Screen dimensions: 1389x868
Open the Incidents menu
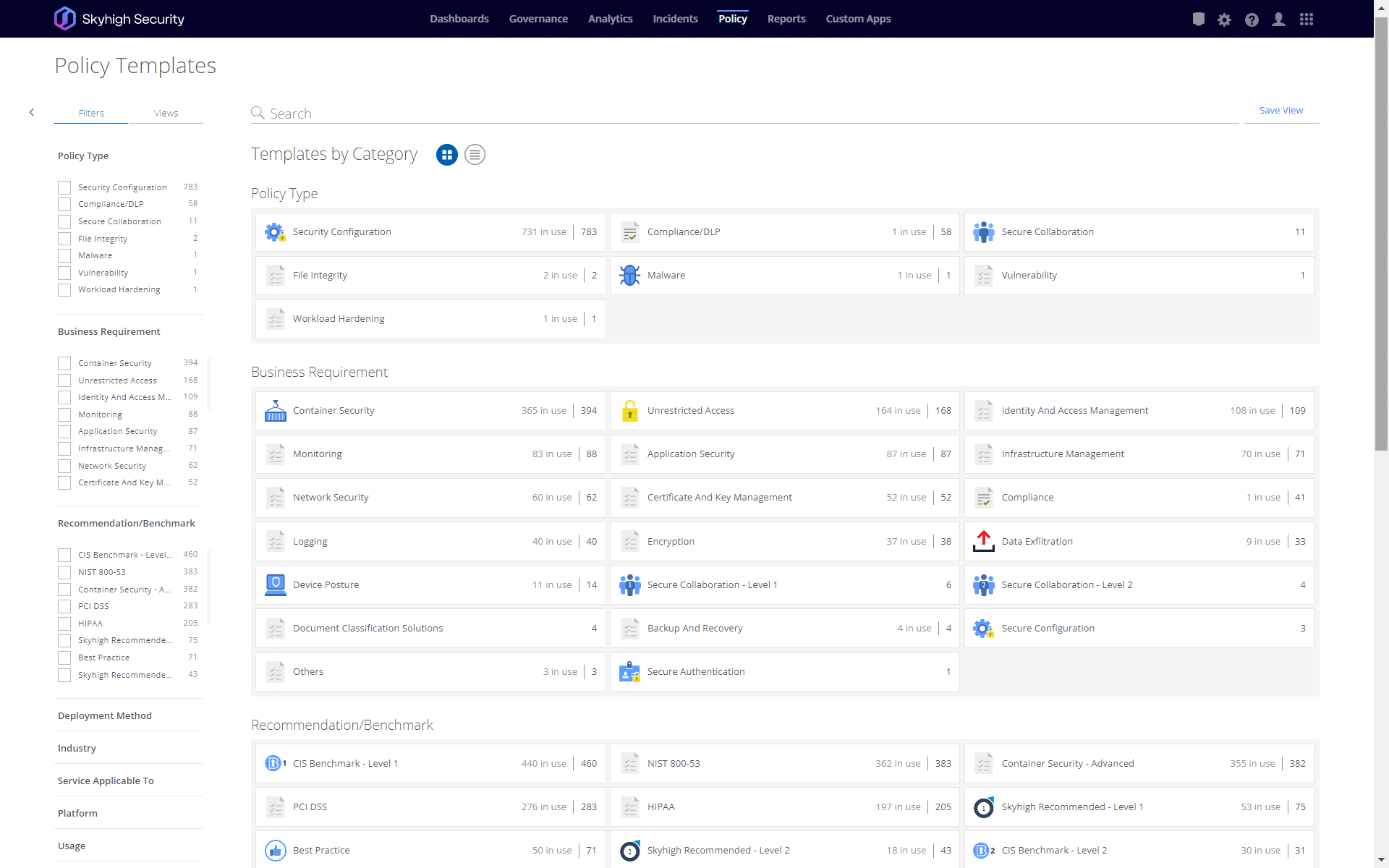(675, 19)
